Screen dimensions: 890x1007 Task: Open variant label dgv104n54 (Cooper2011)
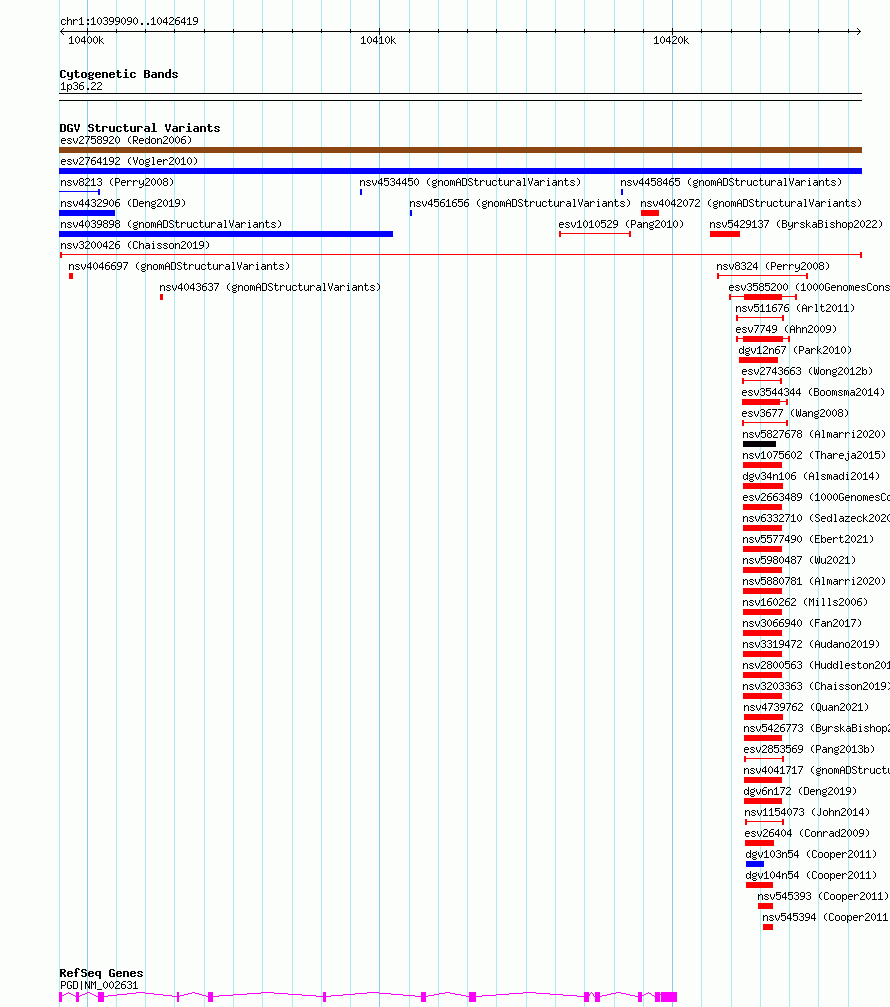(x=811, y=875)
